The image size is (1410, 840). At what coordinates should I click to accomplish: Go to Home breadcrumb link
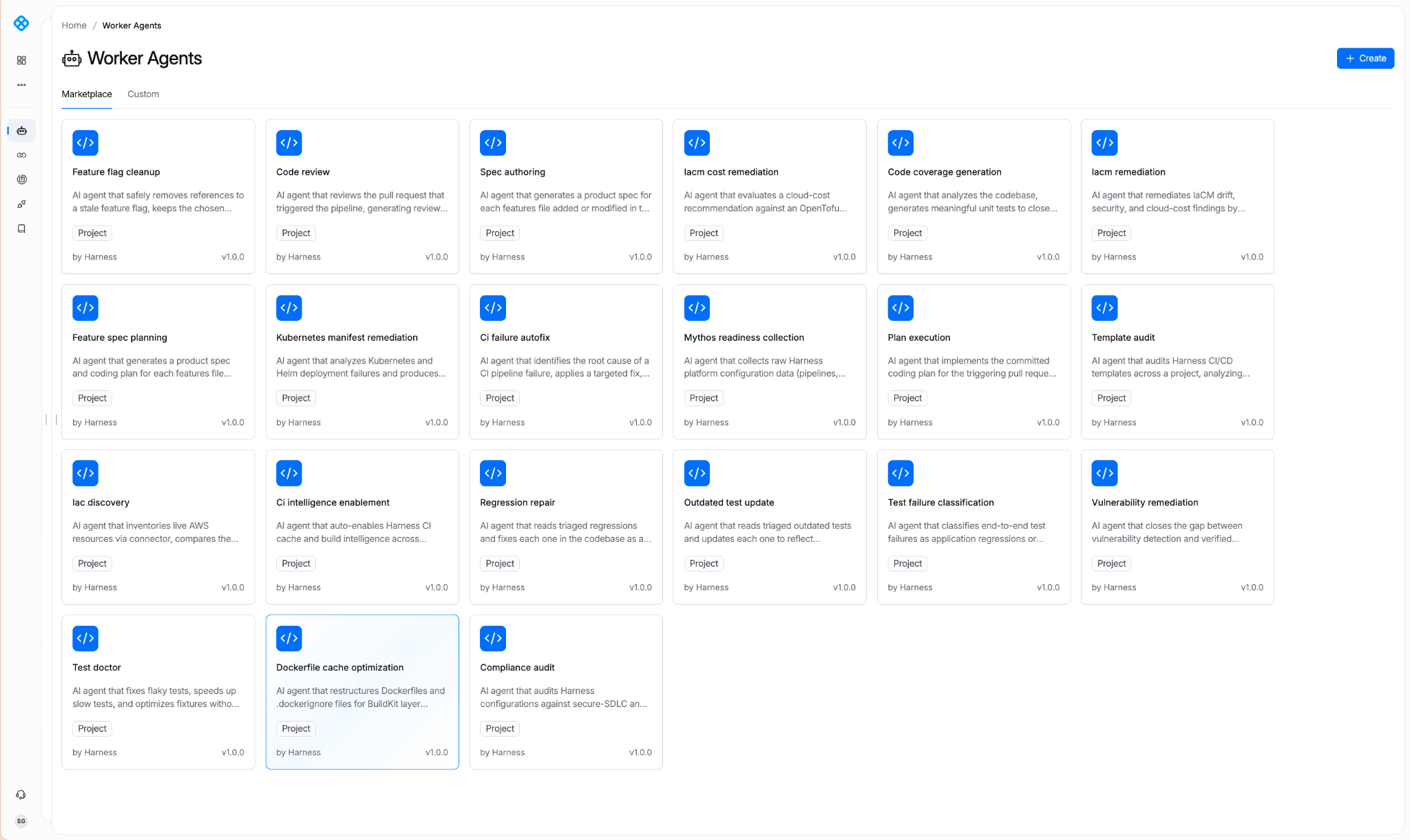point(74,25)
